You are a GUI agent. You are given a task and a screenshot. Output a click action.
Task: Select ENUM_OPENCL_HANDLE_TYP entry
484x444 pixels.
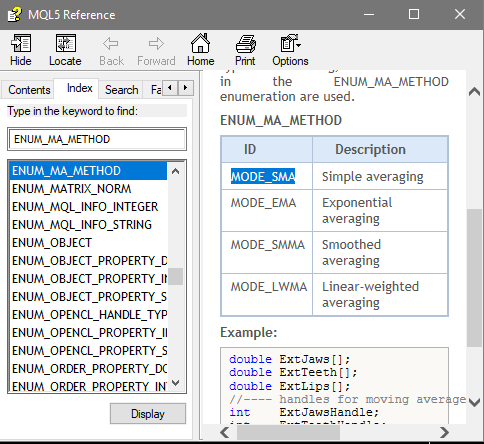[x=89, y=315]
